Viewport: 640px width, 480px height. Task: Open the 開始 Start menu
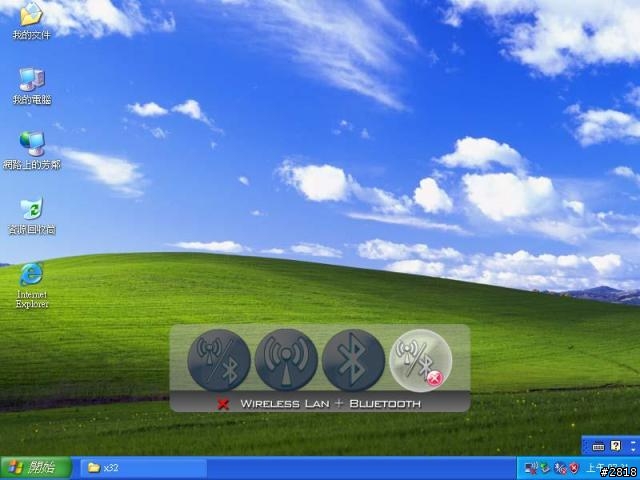[x=36, y=467]
